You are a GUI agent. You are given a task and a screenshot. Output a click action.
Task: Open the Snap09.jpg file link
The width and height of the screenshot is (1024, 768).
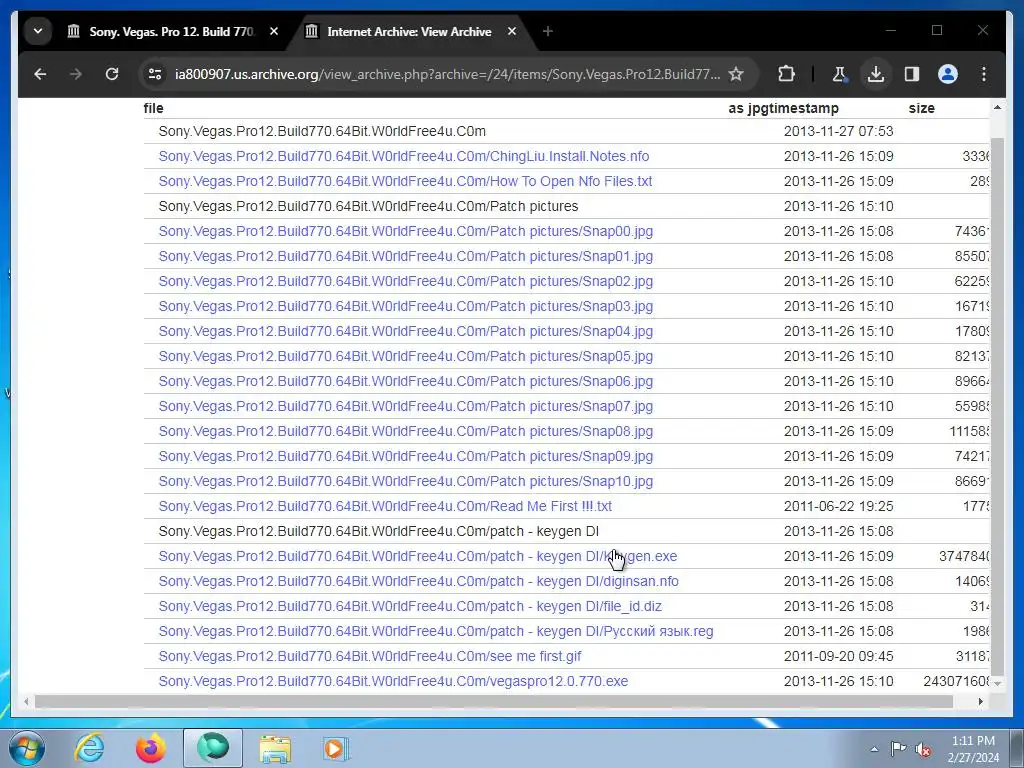(406, 456)
